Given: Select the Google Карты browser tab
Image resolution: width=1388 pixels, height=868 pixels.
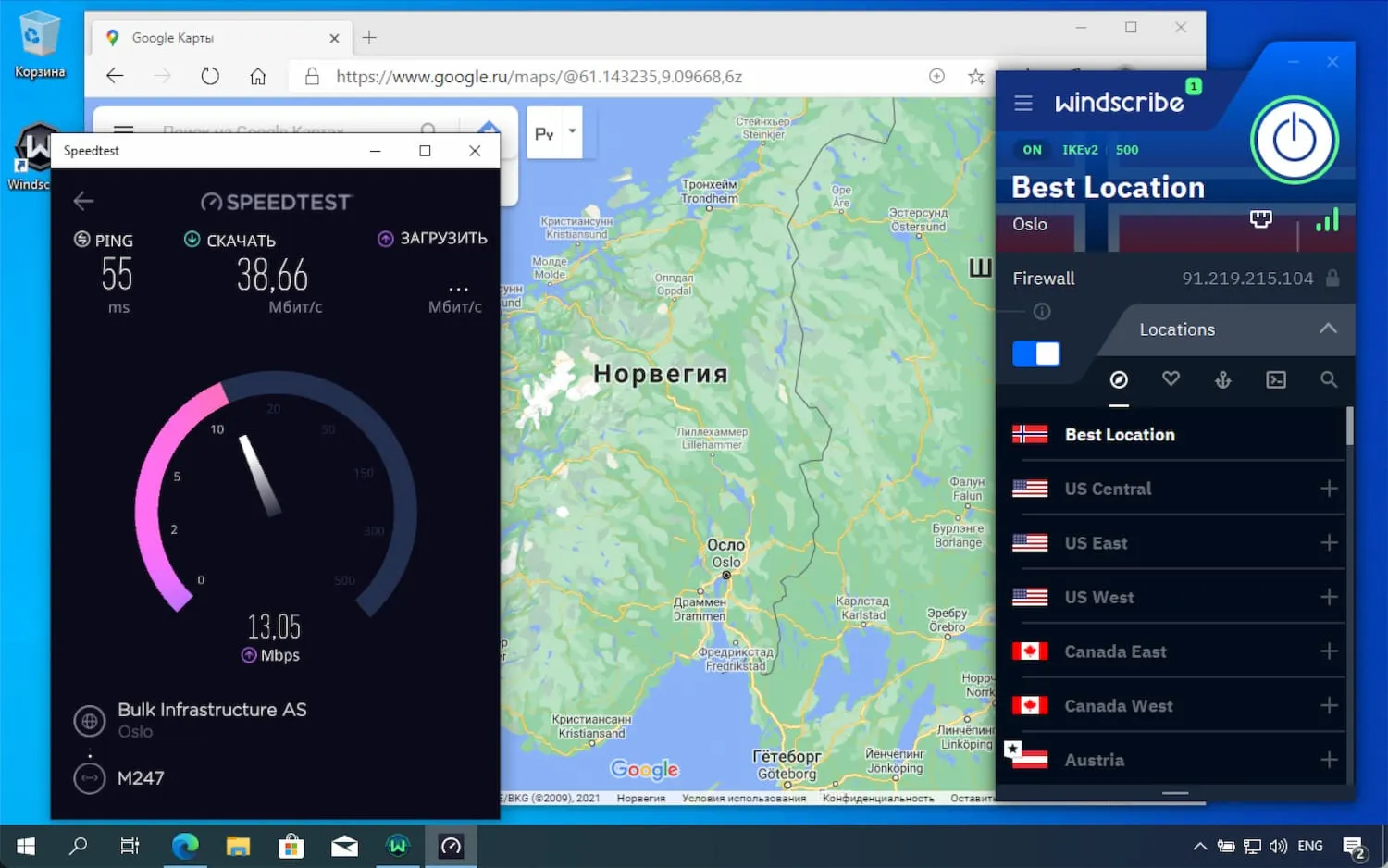Looking at the screenshot, I should point(220,38).
